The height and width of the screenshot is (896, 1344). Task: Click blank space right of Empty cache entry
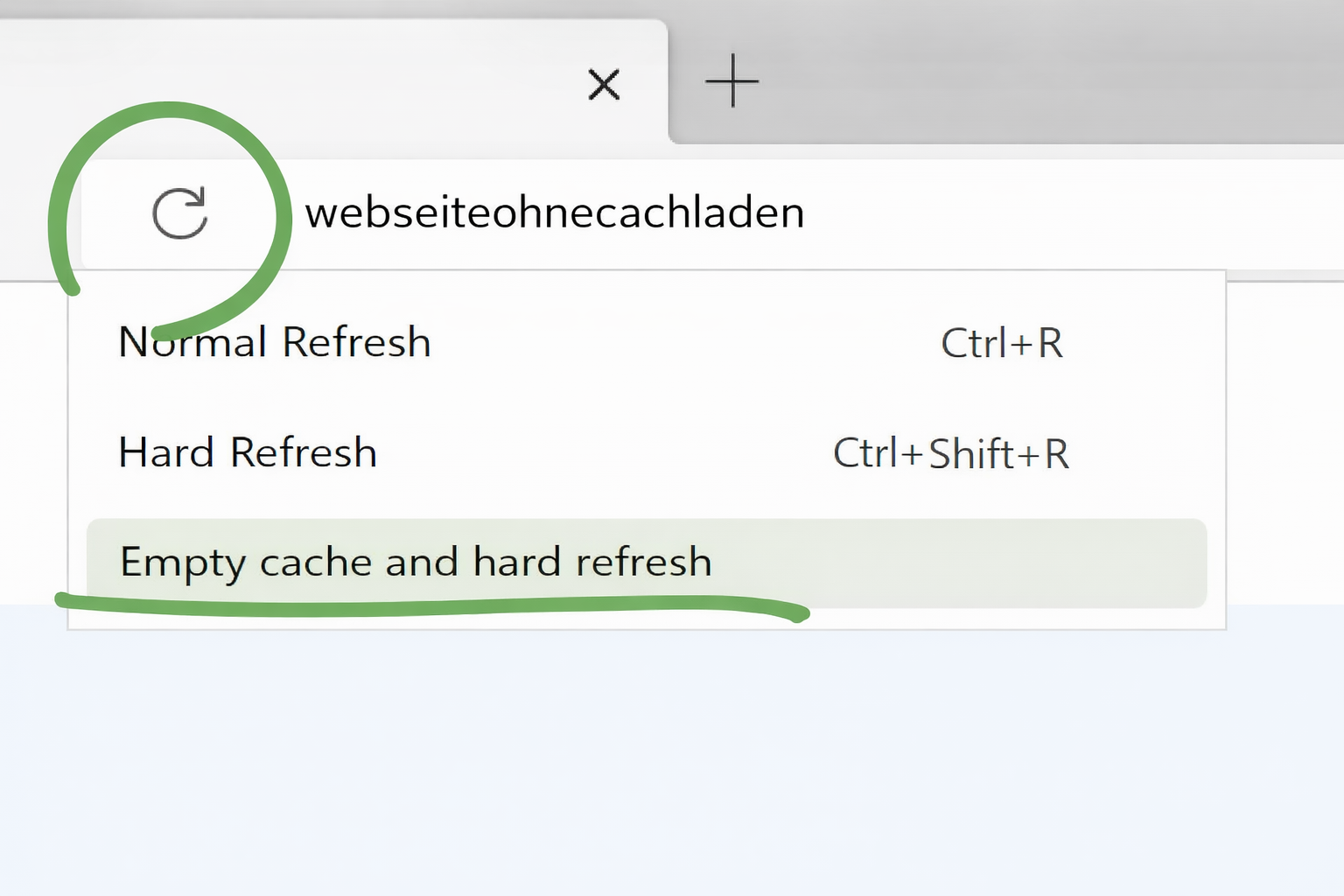pos(962,562)
